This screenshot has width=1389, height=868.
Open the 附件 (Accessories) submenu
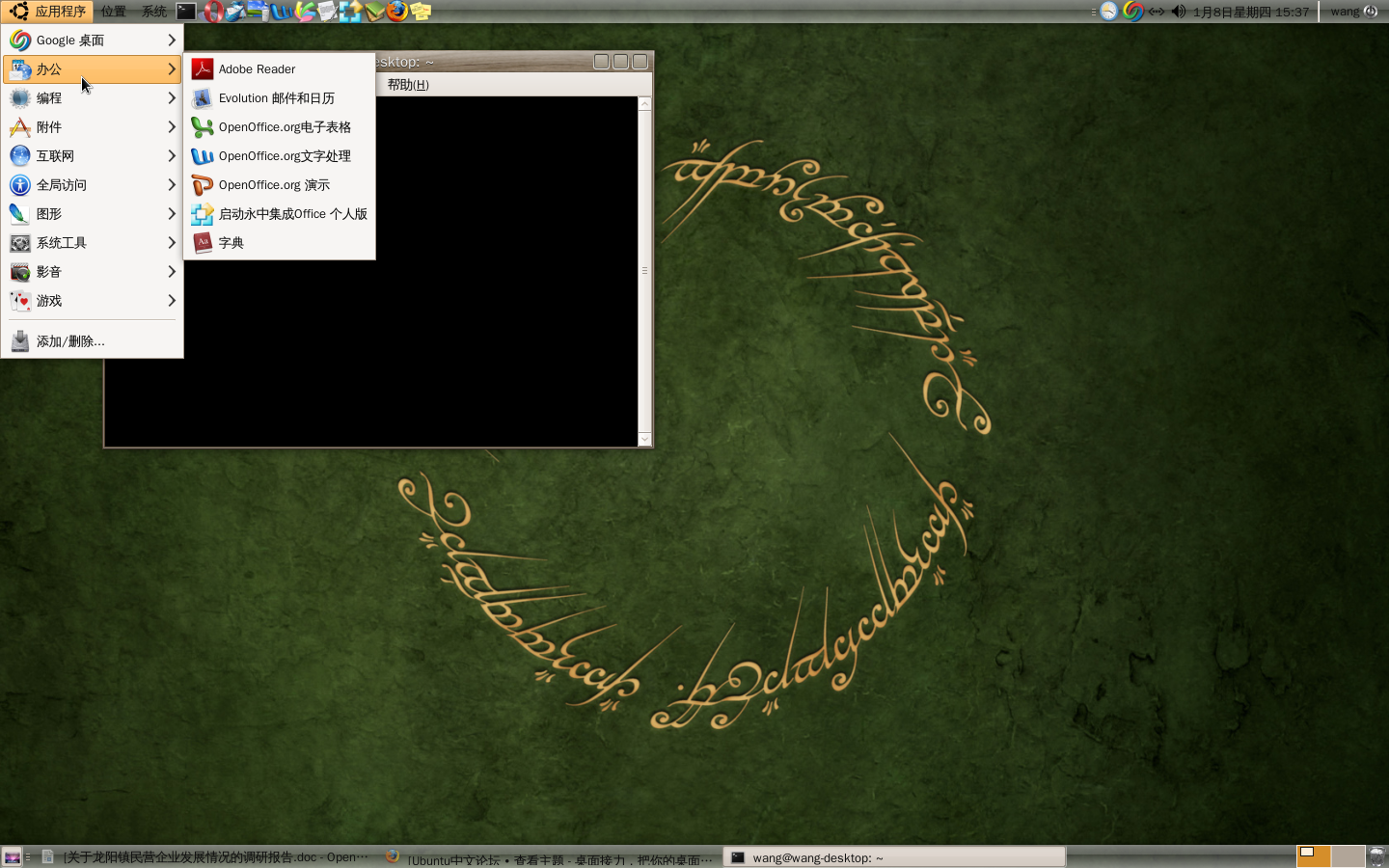(93, 127)
